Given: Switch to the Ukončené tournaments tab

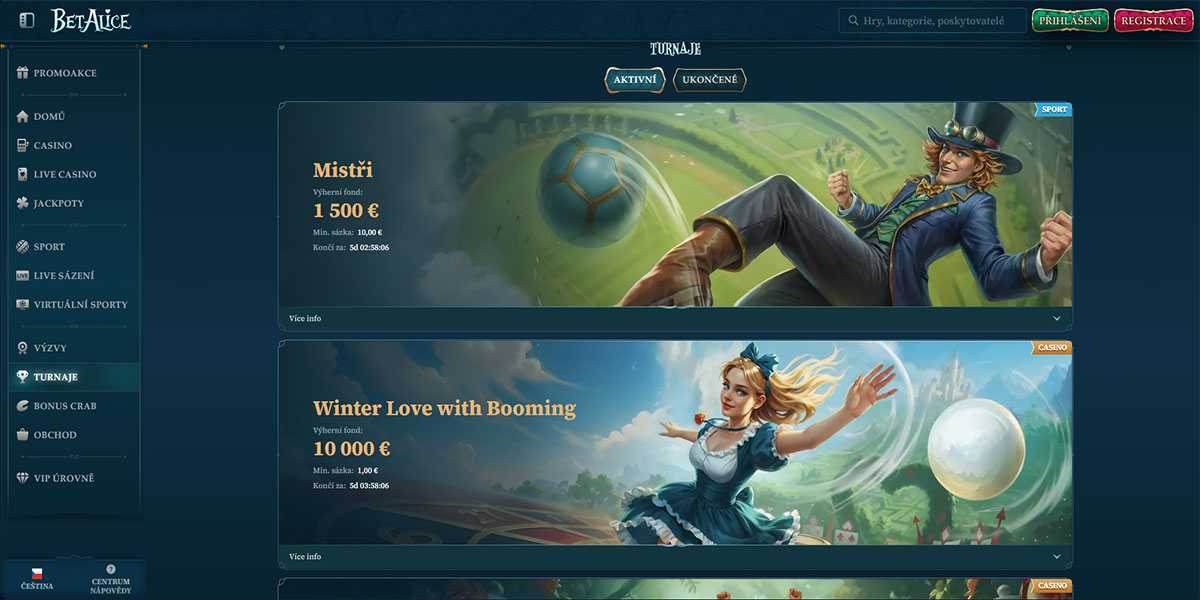Looking at the screenshot, I should coord(710,80).
